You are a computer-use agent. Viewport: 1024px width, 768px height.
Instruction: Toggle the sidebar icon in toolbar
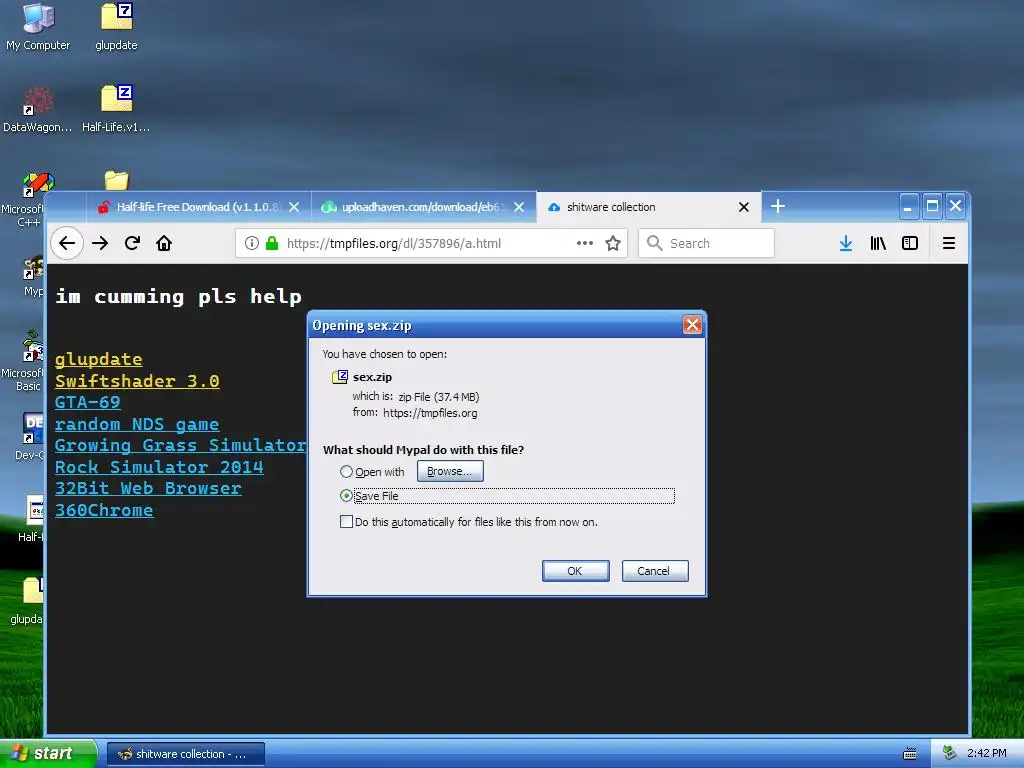(x=910, y=244)
